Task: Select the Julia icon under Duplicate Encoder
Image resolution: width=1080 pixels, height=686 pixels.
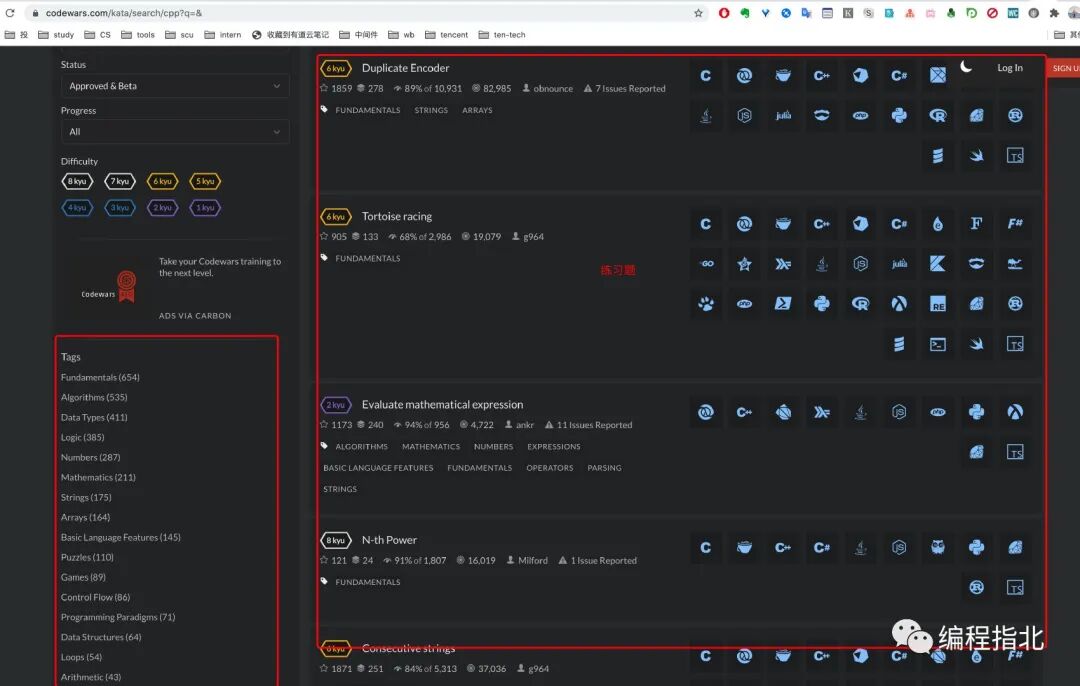Action: (783, 116)
